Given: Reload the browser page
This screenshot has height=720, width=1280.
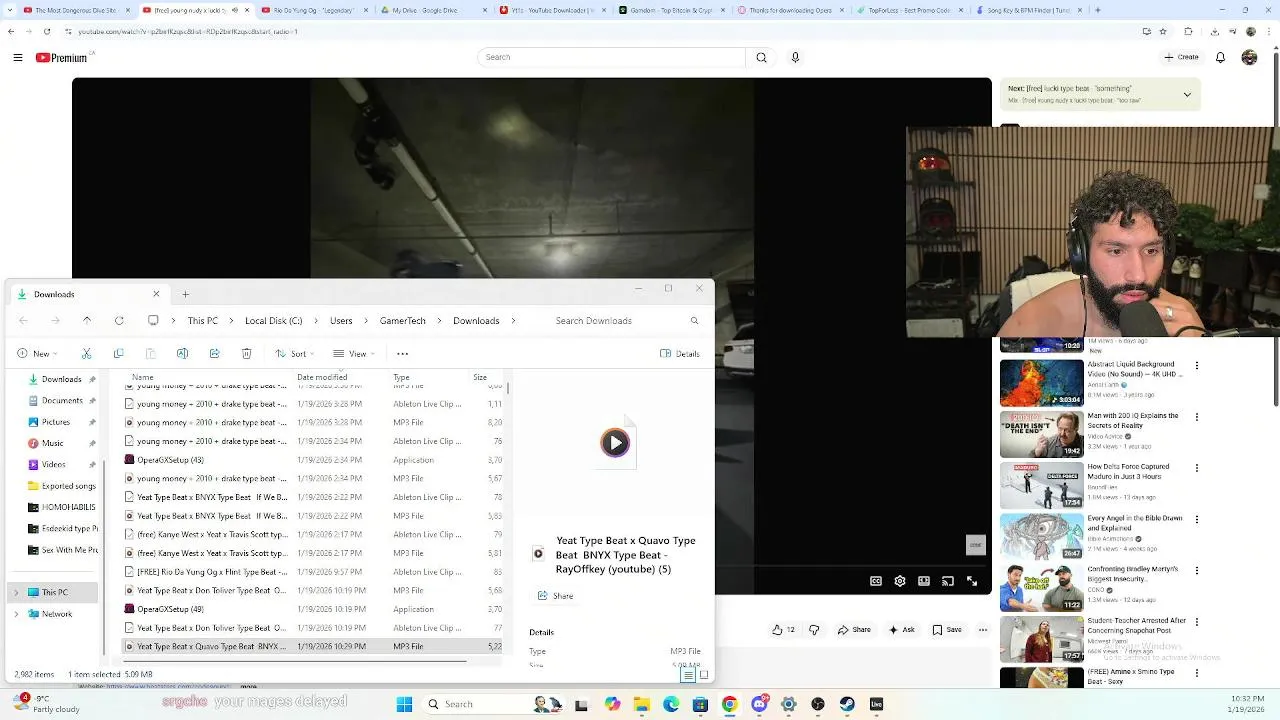Looking at the screenshot, I should coord(46,31).
